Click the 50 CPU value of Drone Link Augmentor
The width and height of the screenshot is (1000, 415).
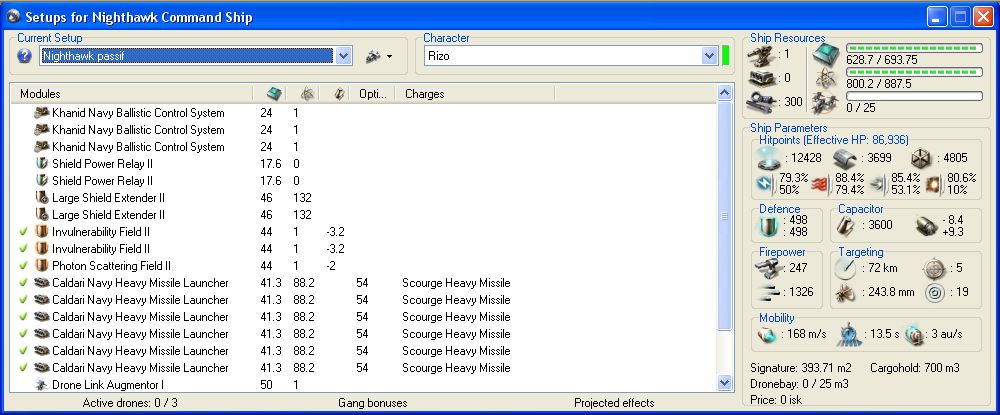coord(267,385)
